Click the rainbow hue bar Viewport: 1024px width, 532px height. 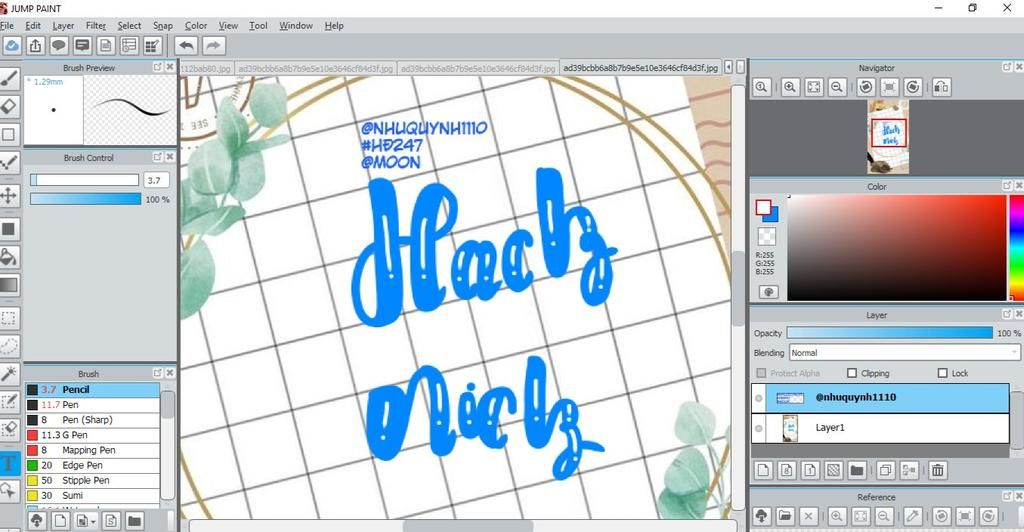click(x=1016, y=248)
